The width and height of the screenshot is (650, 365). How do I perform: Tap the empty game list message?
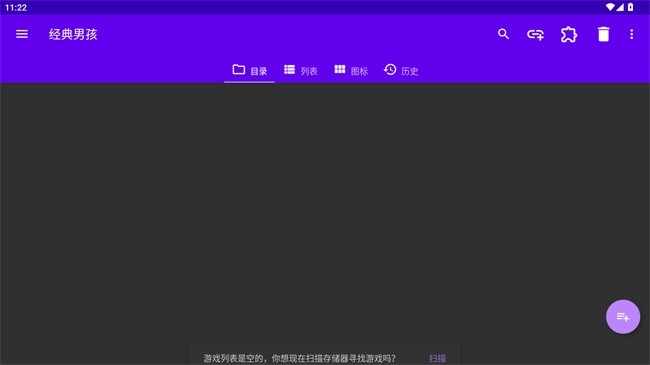(x=299, y=358)
